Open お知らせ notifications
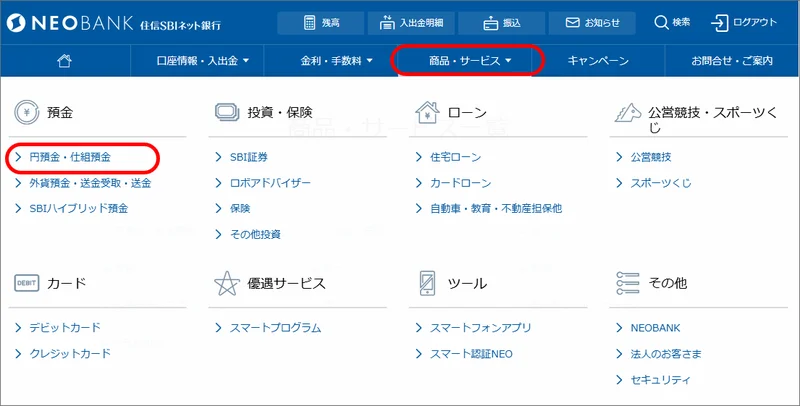Viewport: 800px width, 406px height. (592, 23)
